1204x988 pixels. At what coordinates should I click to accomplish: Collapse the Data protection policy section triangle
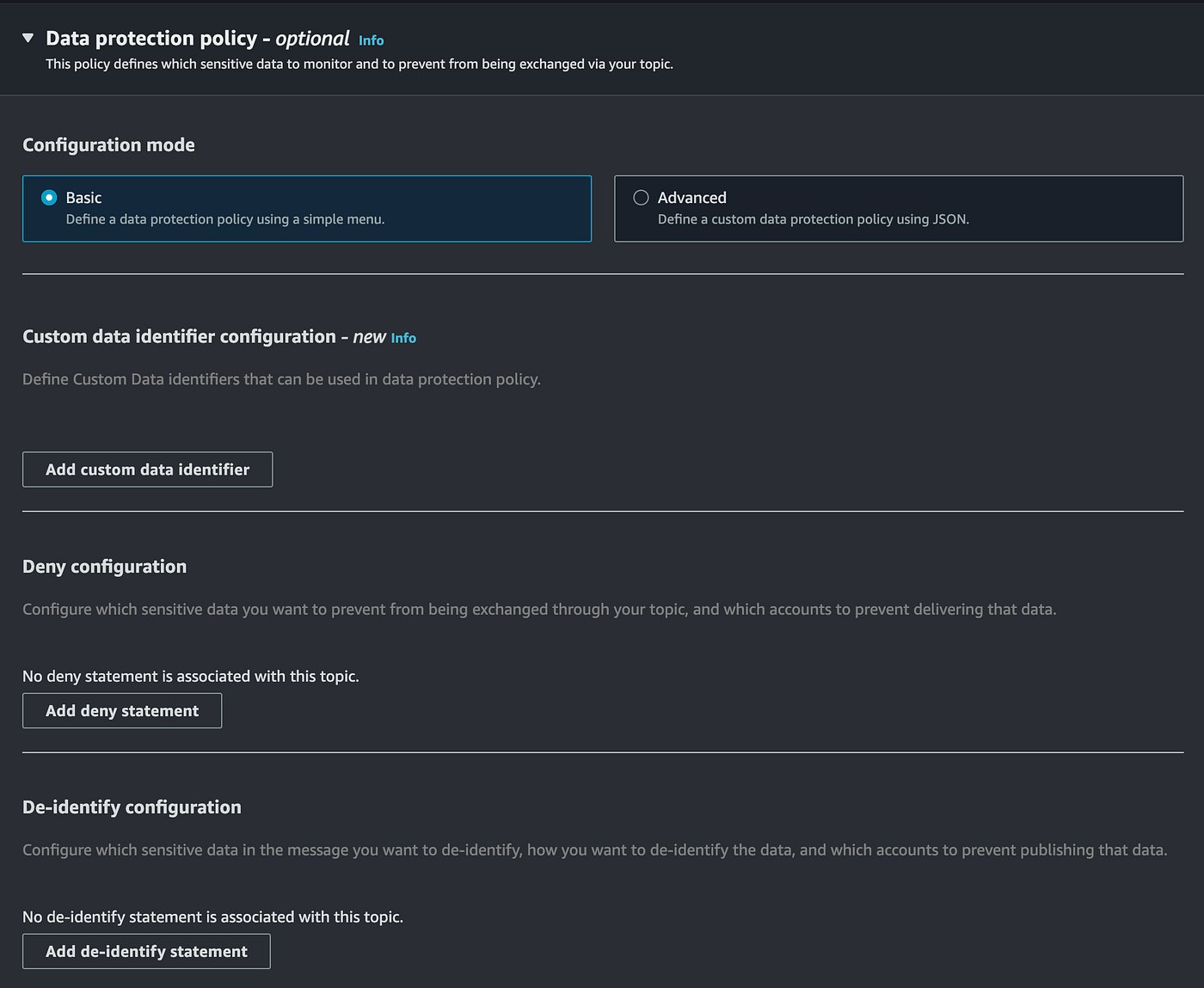(28, 38)
